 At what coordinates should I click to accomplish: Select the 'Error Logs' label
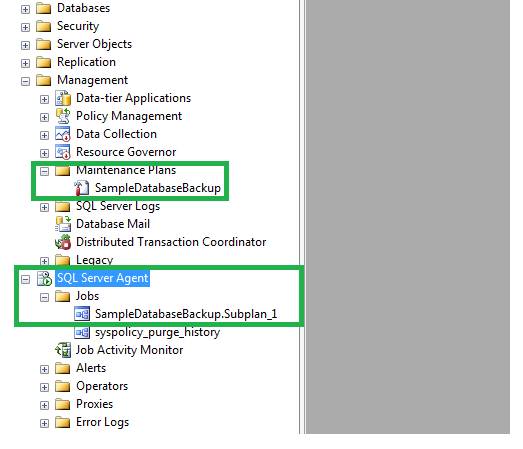click(102, 422)
